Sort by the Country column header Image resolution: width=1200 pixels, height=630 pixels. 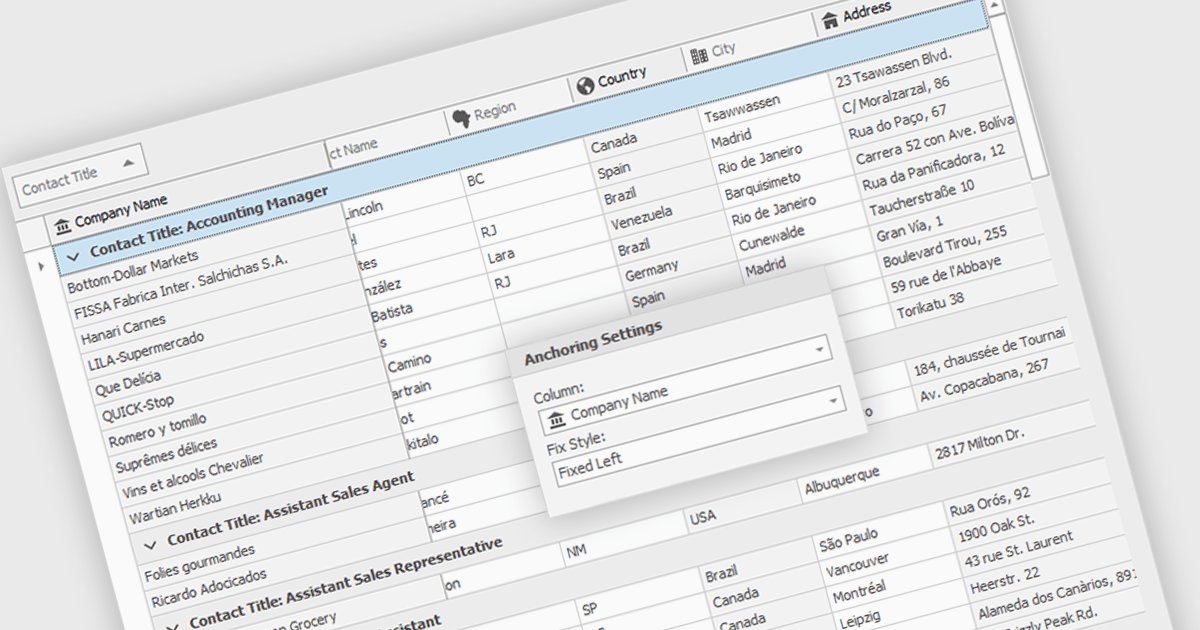click(622, 78)
